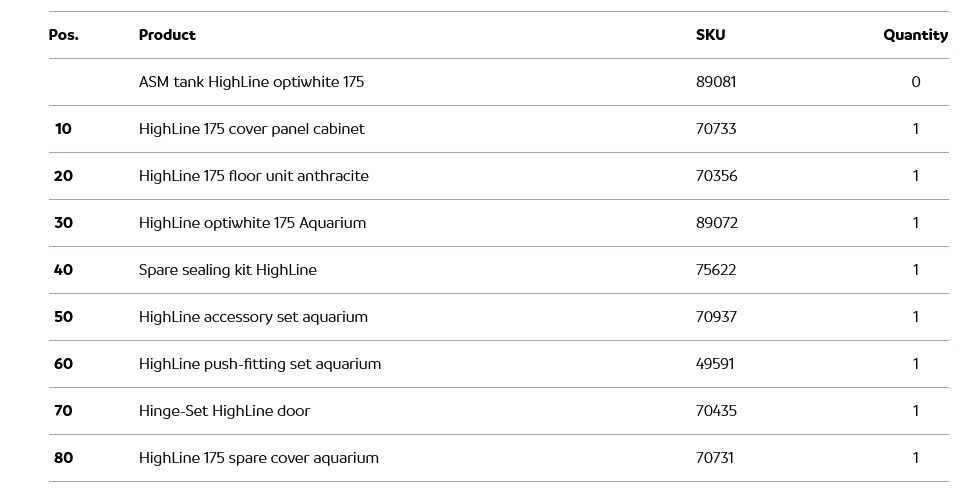Open ASM tank HighLine optiwhite 175 product
980x494 pixels.
point(251,82)
